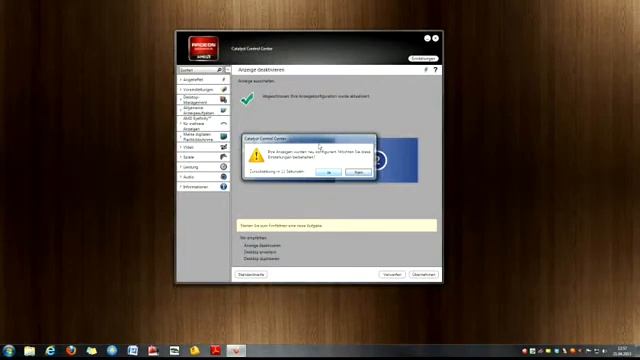Image resolution: width=640 pixels, height=360 pixels.
Task: Click the Desktop-Management row icon
Action: [224, 100]
